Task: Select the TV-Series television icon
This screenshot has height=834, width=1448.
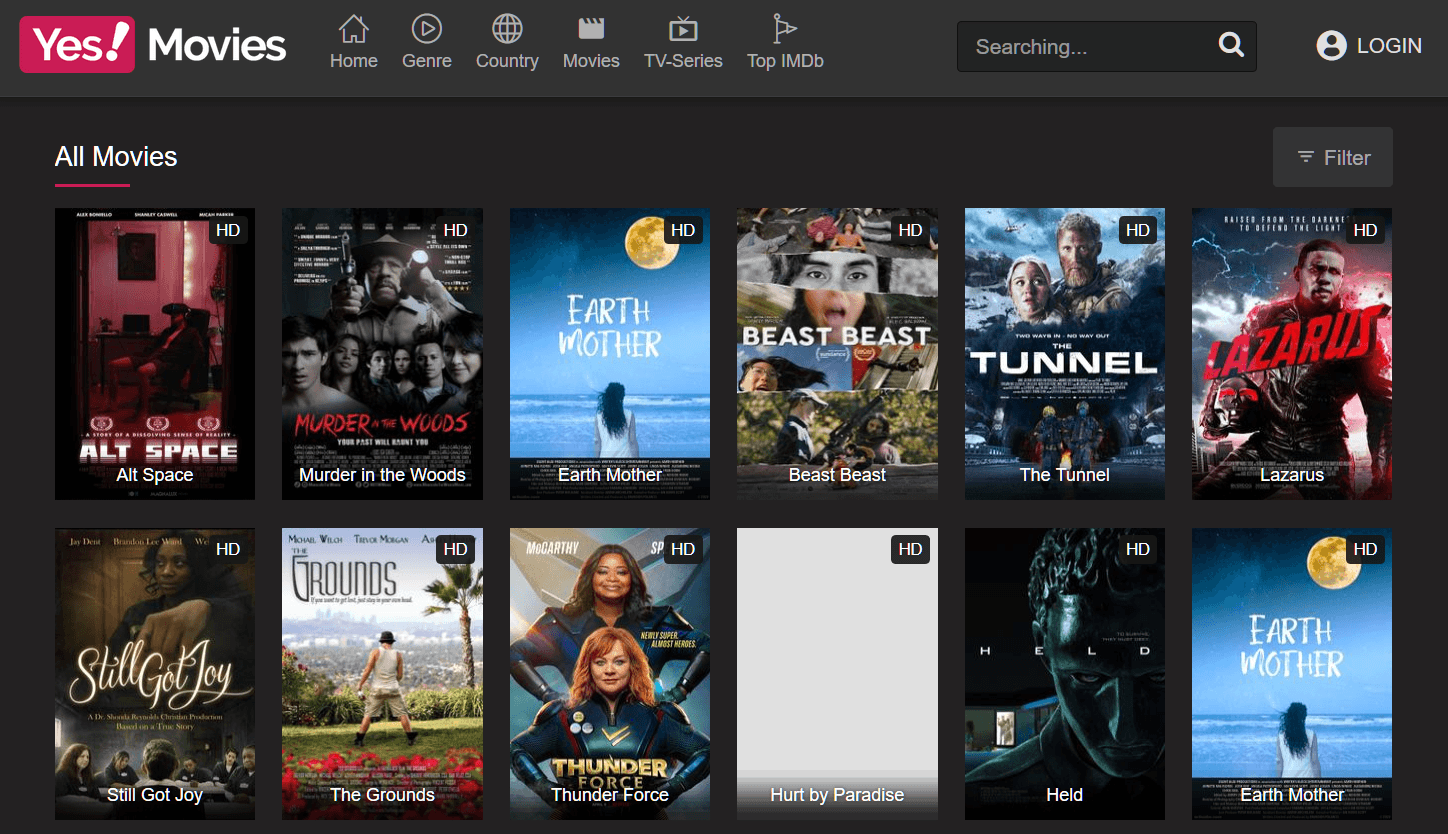Action: click(683, 28)
